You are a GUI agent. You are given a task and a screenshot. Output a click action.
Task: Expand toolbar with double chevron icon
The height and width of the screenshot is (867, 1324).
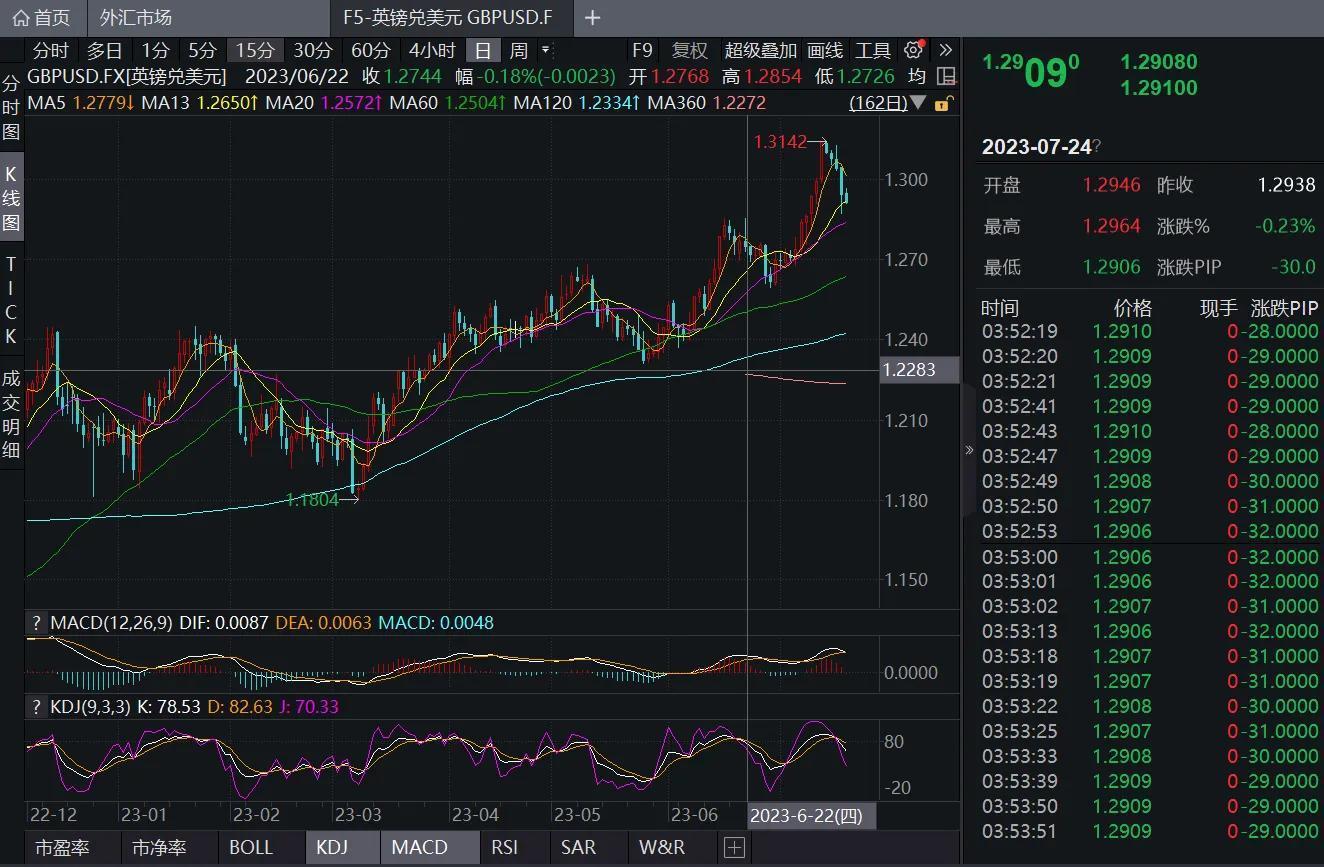click(945, 50)
